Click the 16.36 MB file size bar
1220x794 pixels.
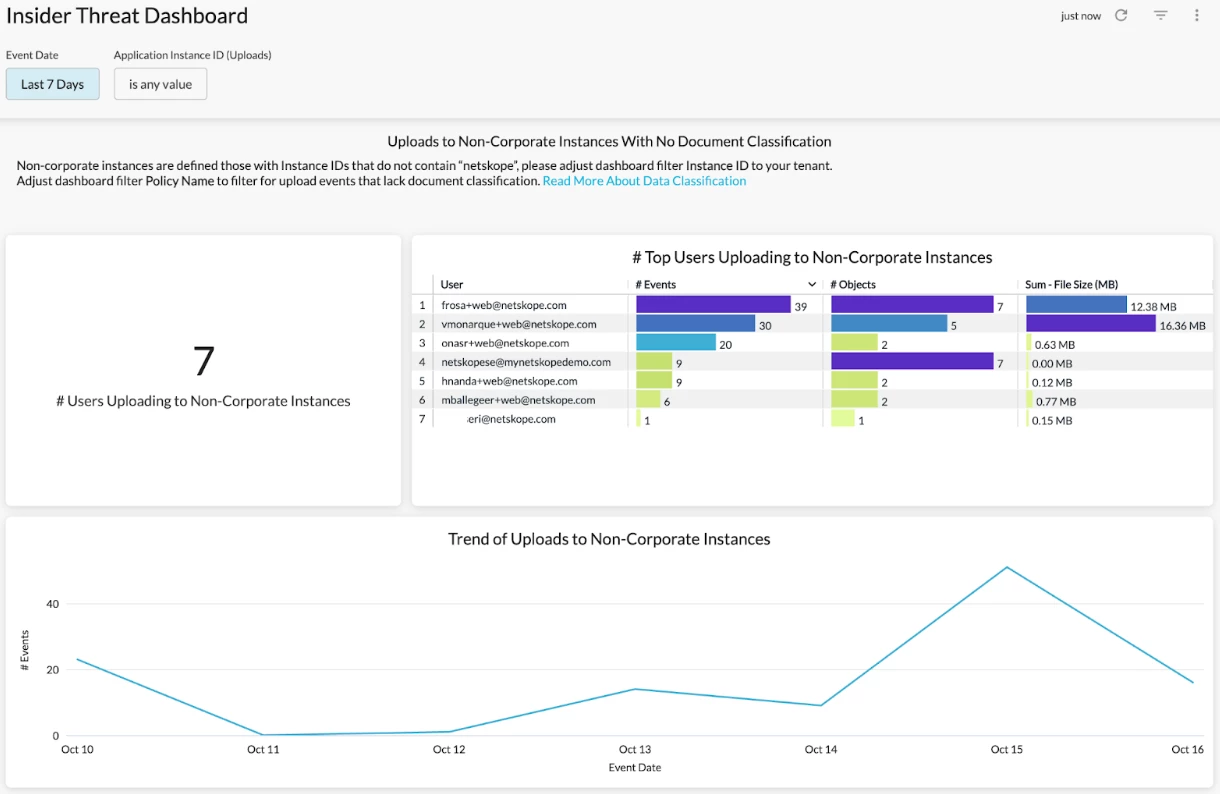click(1091, 323)
